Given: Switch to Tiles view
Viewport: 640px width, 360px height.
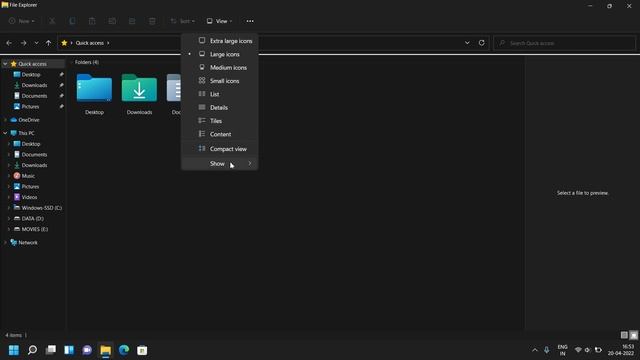Looking at the screenshot, I should (x=220, y=121).
